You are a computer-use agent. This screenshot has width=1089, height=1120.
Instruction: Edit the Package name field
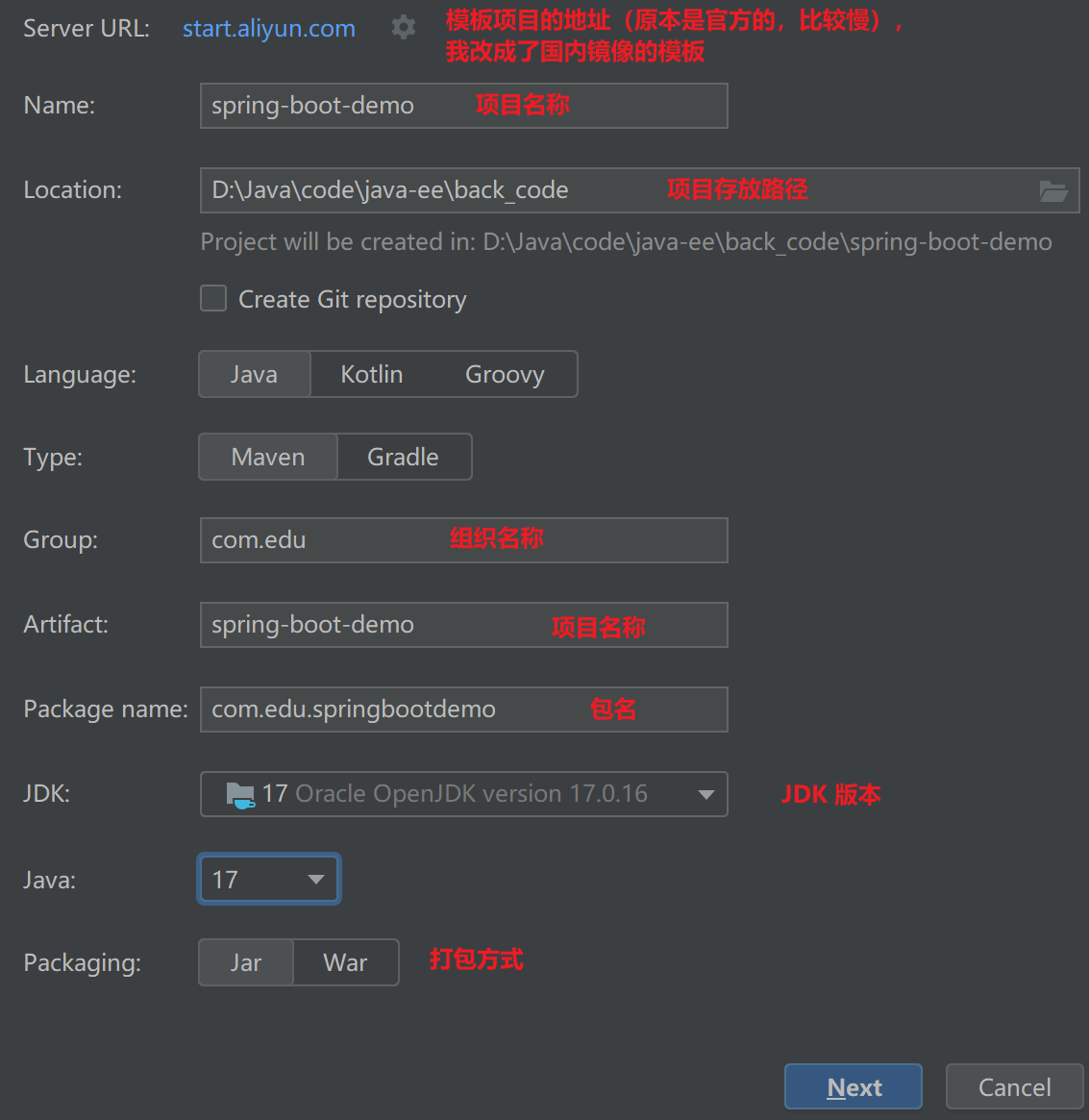pyautogui.click(x=464, y=709)
